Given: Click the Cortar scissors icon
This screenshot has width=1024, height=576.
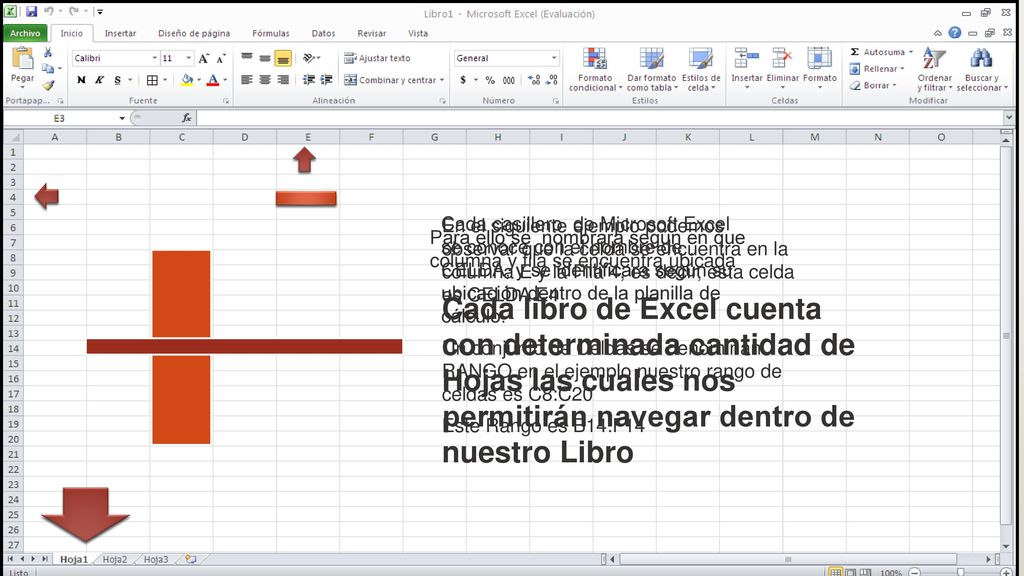Looking at the screenshot, I should coord(48,52).
